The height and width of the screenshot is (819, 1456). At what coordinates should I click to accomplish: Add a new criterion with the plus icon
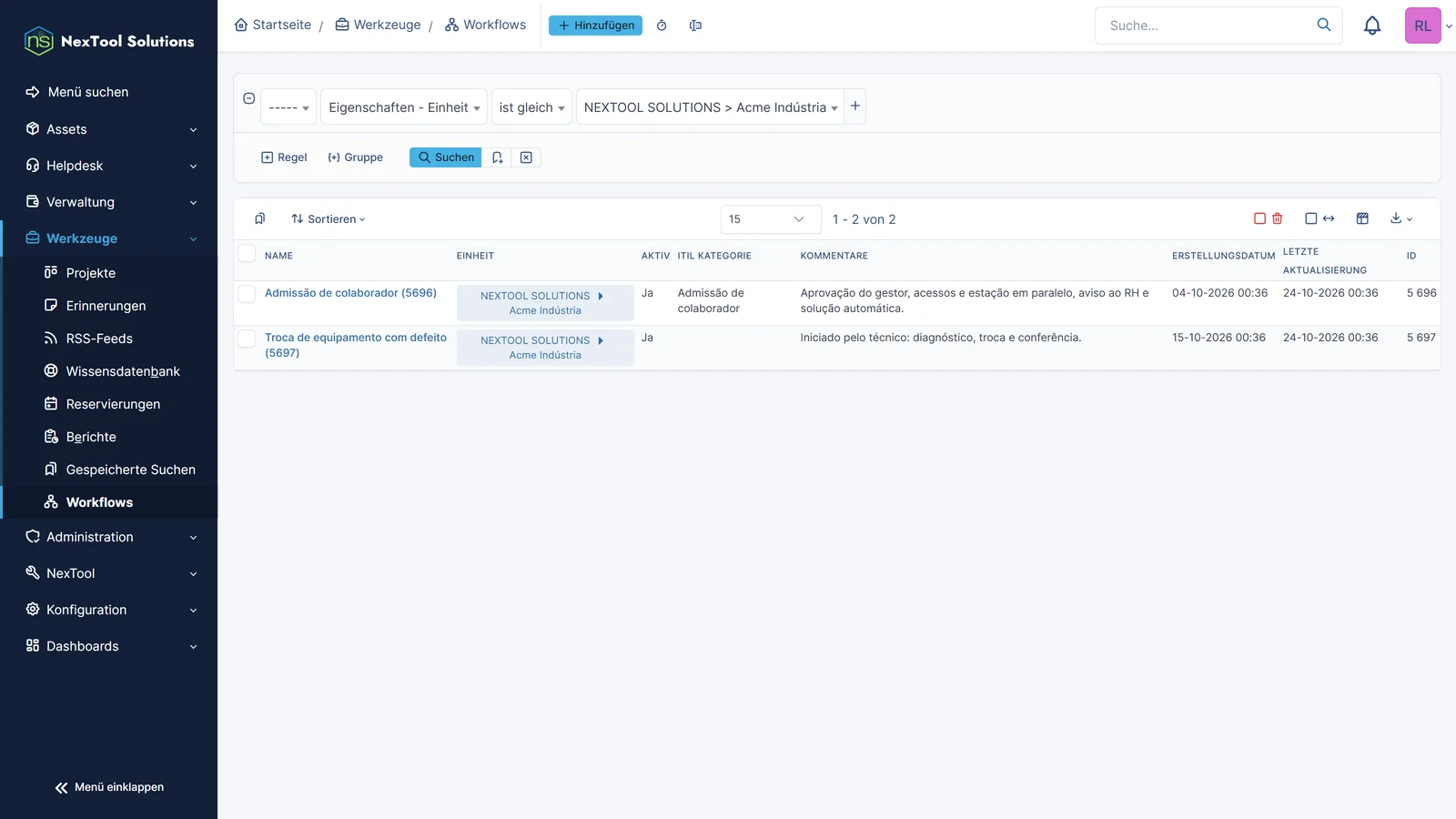pyautogui.click(x=855, y=106)
